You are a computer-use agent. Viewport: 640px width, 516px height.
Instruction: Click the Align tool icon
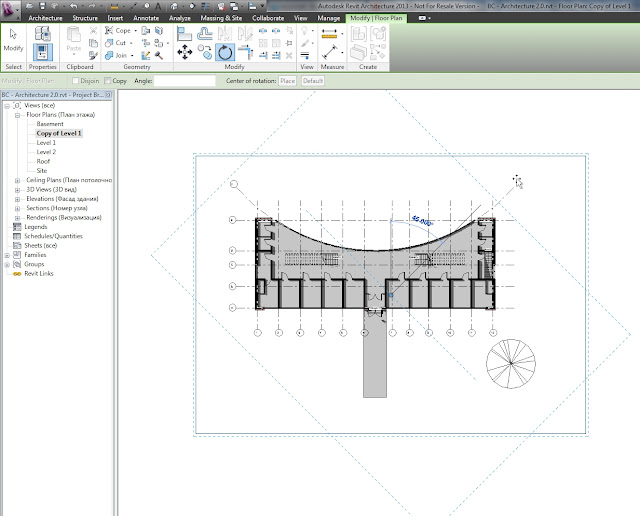click(184, 32)
